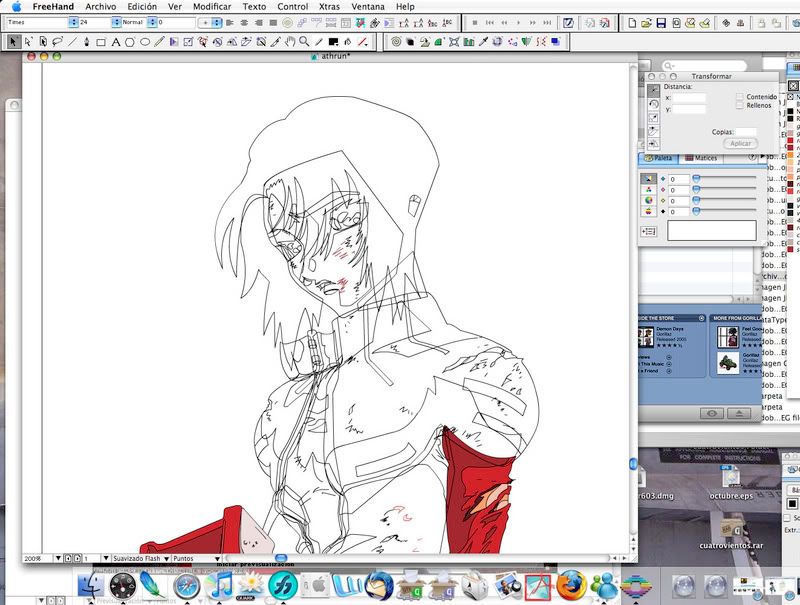Viewport: 800px width, 605px height.
Task: Choose the HLS color wheel mode icon
Action: pos(648,200)
